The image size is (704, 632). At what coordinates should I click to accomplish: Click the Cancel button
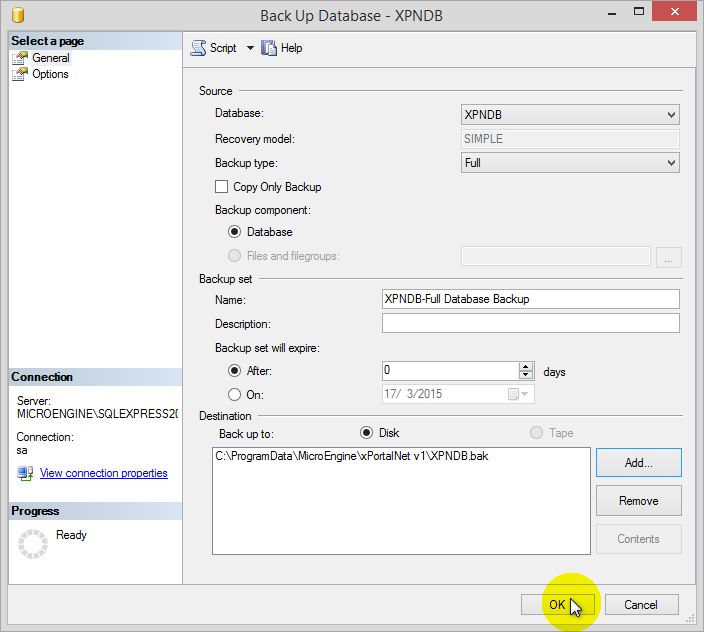pos(641,605)
